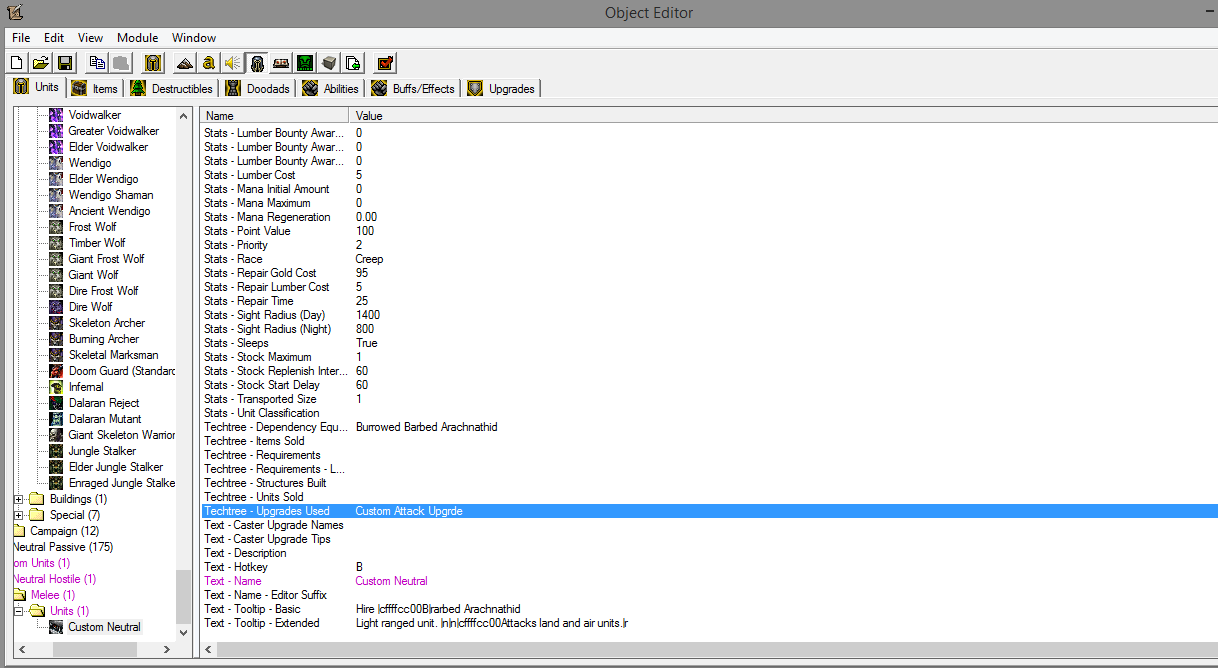The height and width of the screenshot is (668, 1218).
Task: Select the Skeleton Archer unit
Action: tap(106, 323)
